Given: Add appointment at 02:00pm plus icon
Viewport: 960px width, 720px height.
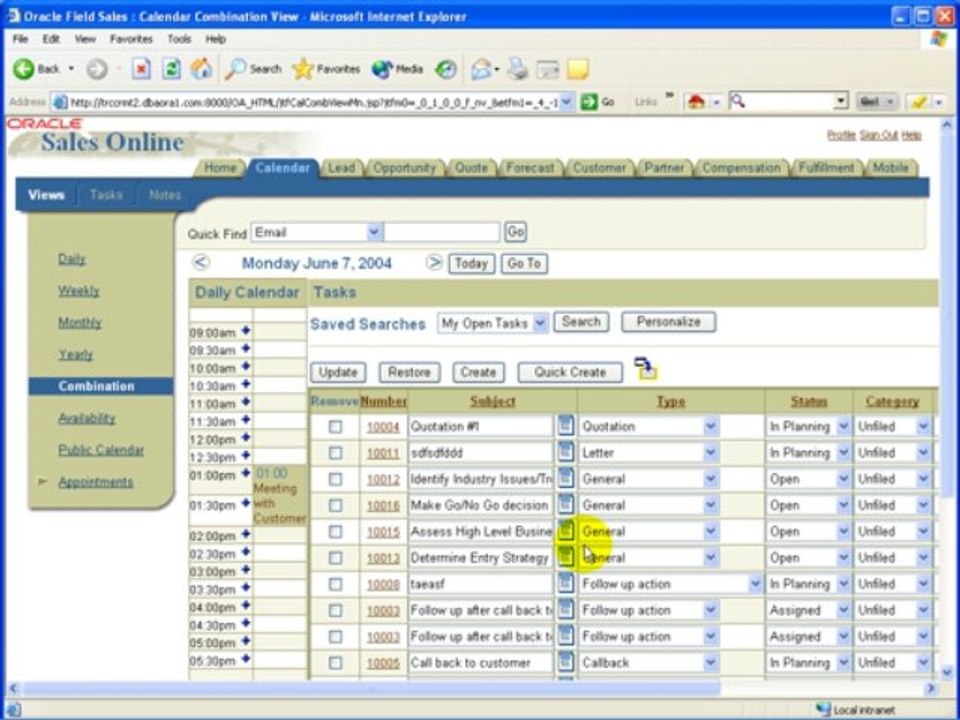Looking at the screenshot, I should (246, 534).
